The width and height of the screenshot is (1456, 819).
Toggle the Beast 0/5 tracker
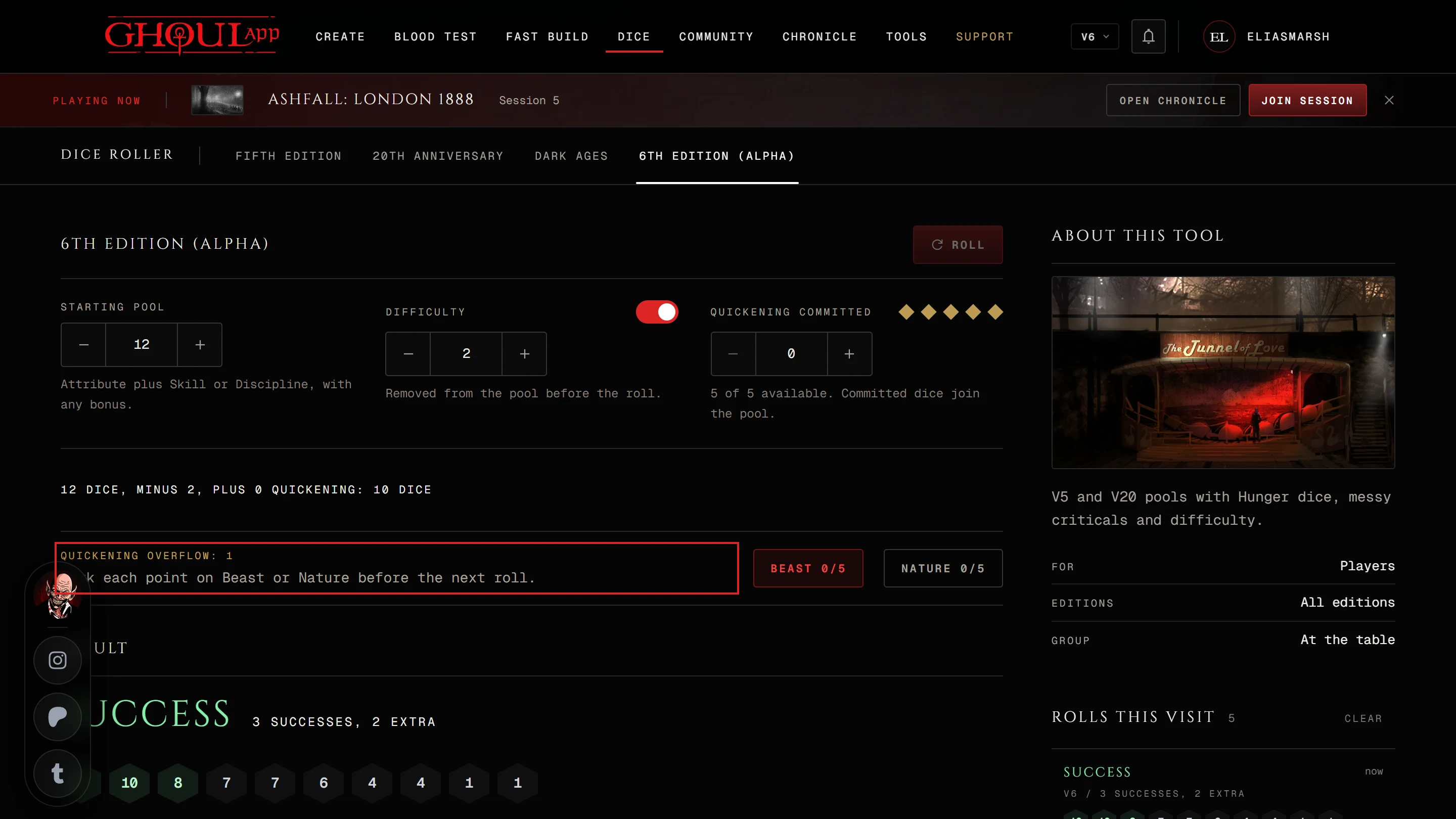[x=808, y=568]
